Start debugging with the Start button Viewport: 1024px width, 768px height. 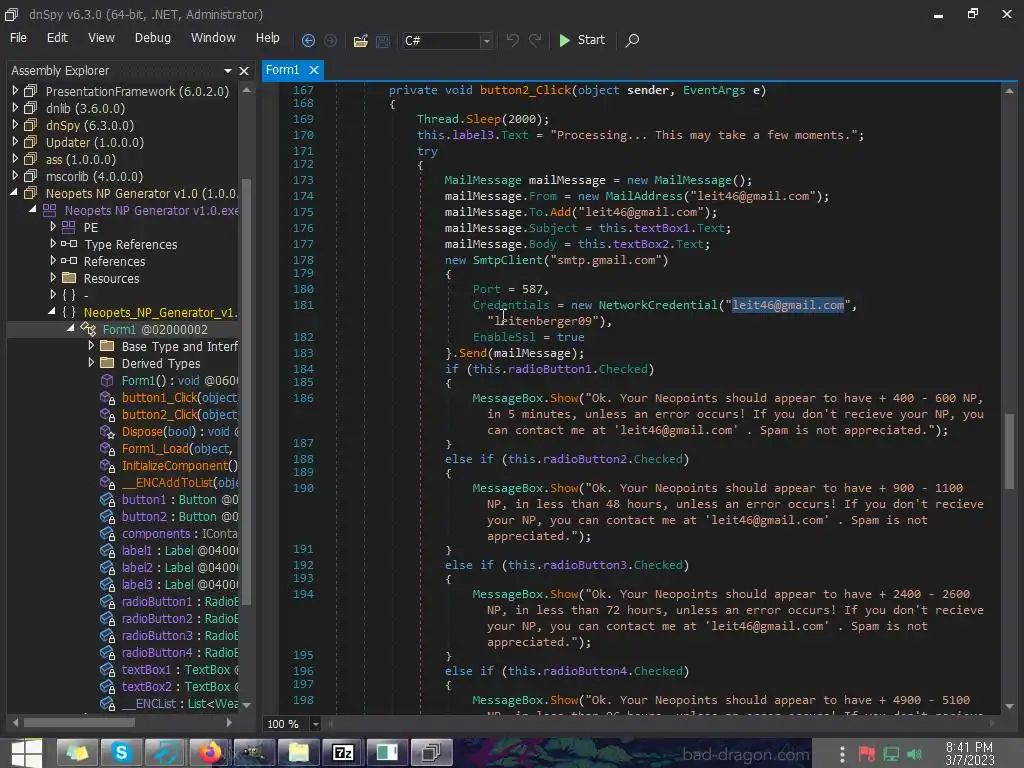coord(583,40)
